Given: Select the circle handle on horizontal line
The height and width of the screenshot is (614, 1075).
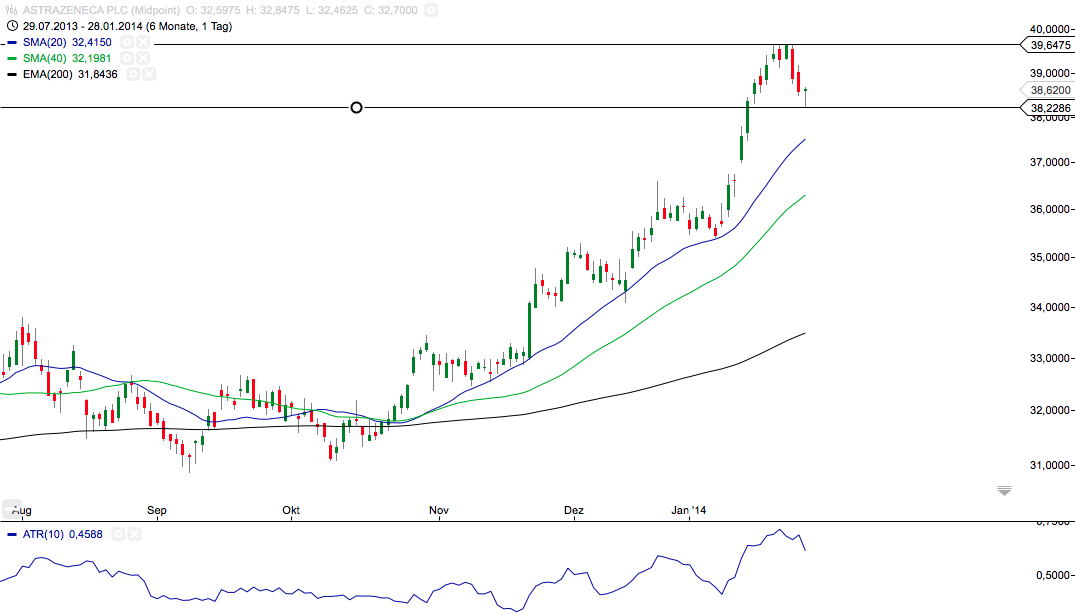Looking at the screenshot, I should [357, 107].
